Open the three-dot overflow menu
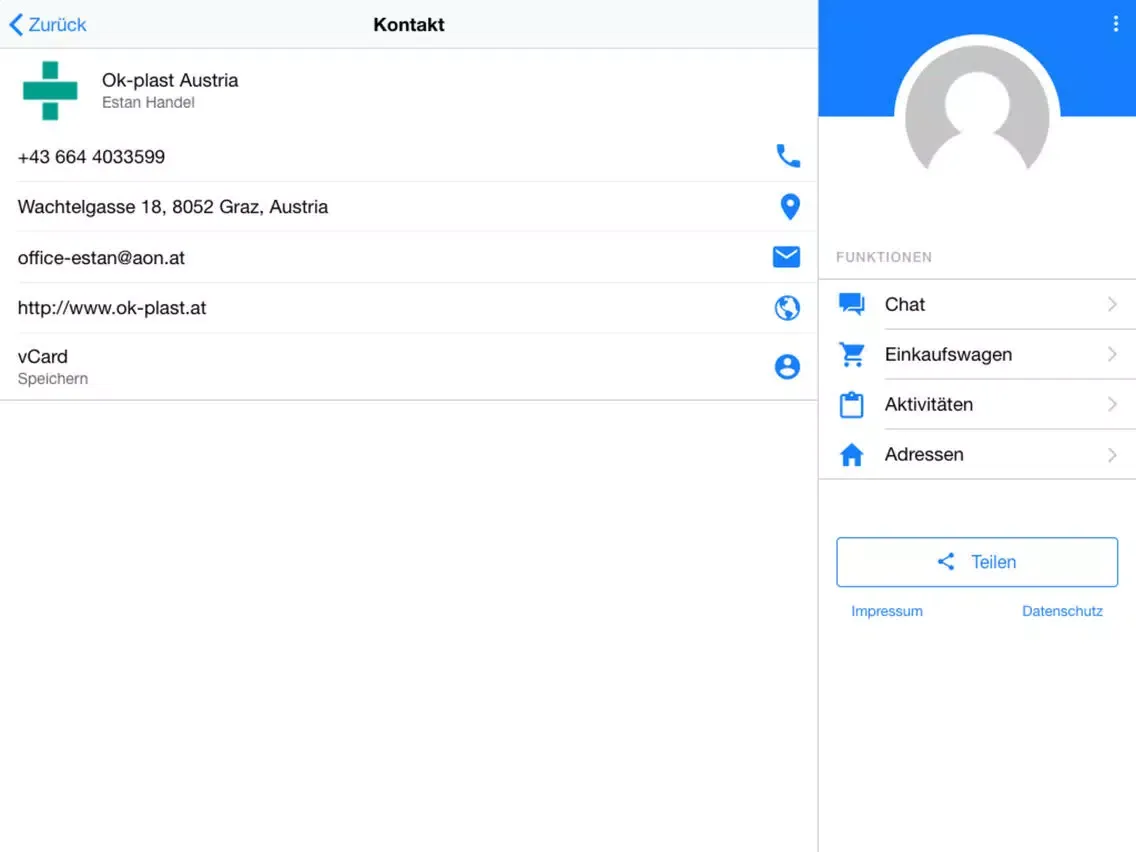1136x852 pixels. tap(1115, 24)
